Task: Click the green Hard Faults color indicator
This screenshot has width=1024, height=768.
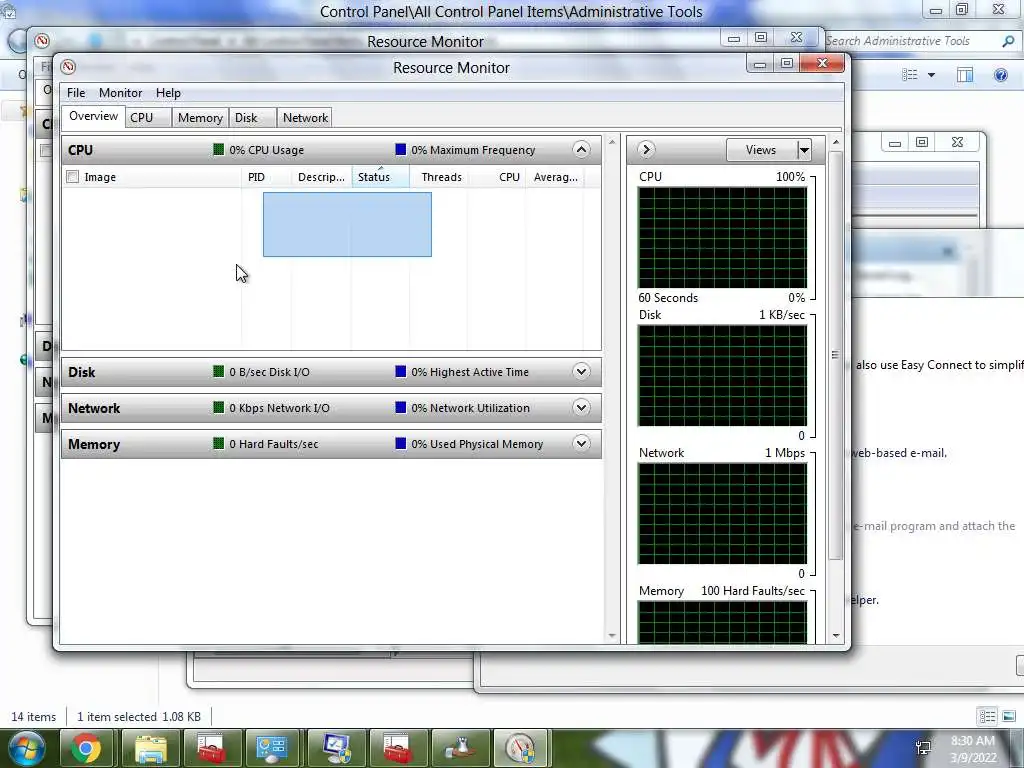Action: (219, 443)
